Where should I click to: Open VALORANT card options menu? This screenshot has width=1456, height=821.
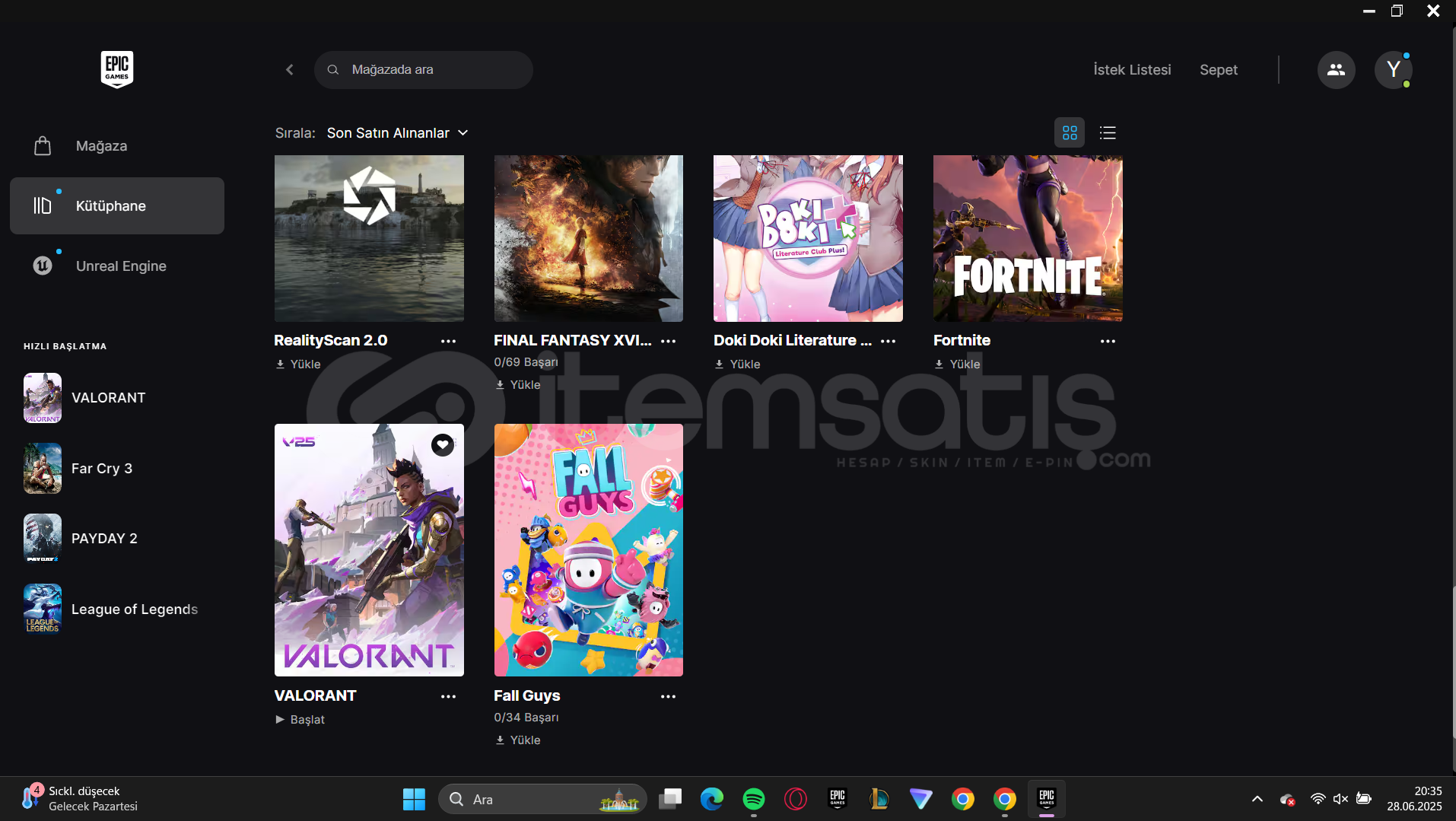point(448,696)
